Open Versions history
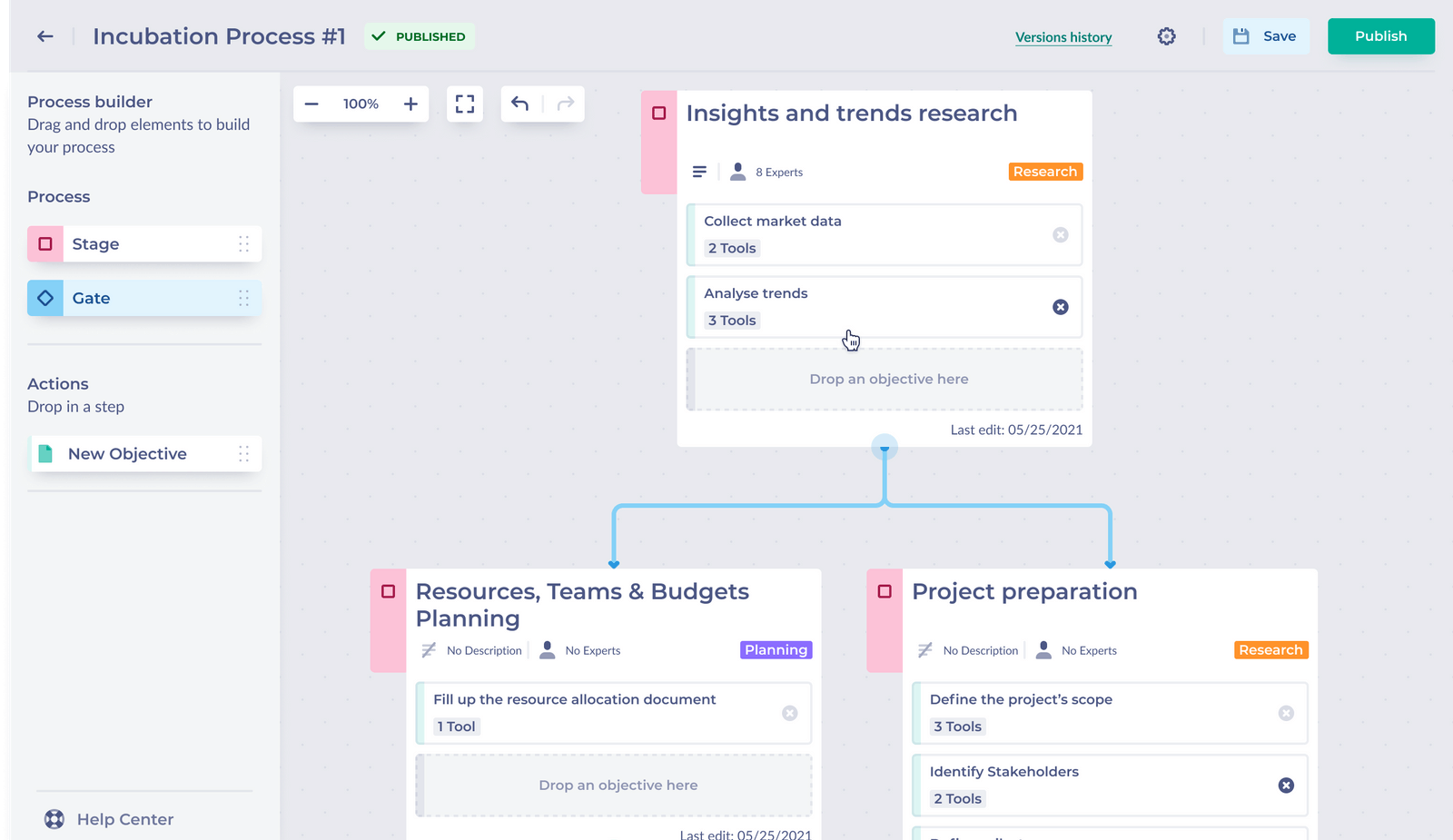Screen dimensions: 1453x840 coord(1063,37)
